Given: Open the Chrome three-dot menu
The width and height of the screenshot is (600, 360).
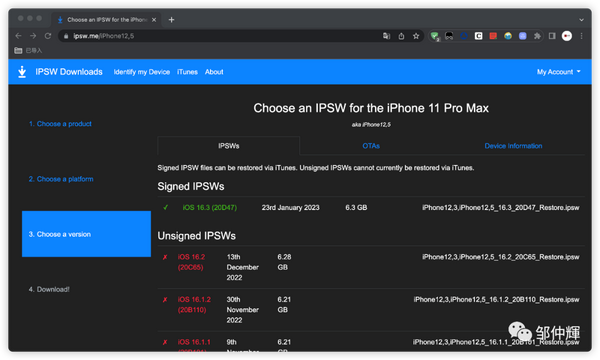Looking at the screenshot, I should (x=581, y=36).
